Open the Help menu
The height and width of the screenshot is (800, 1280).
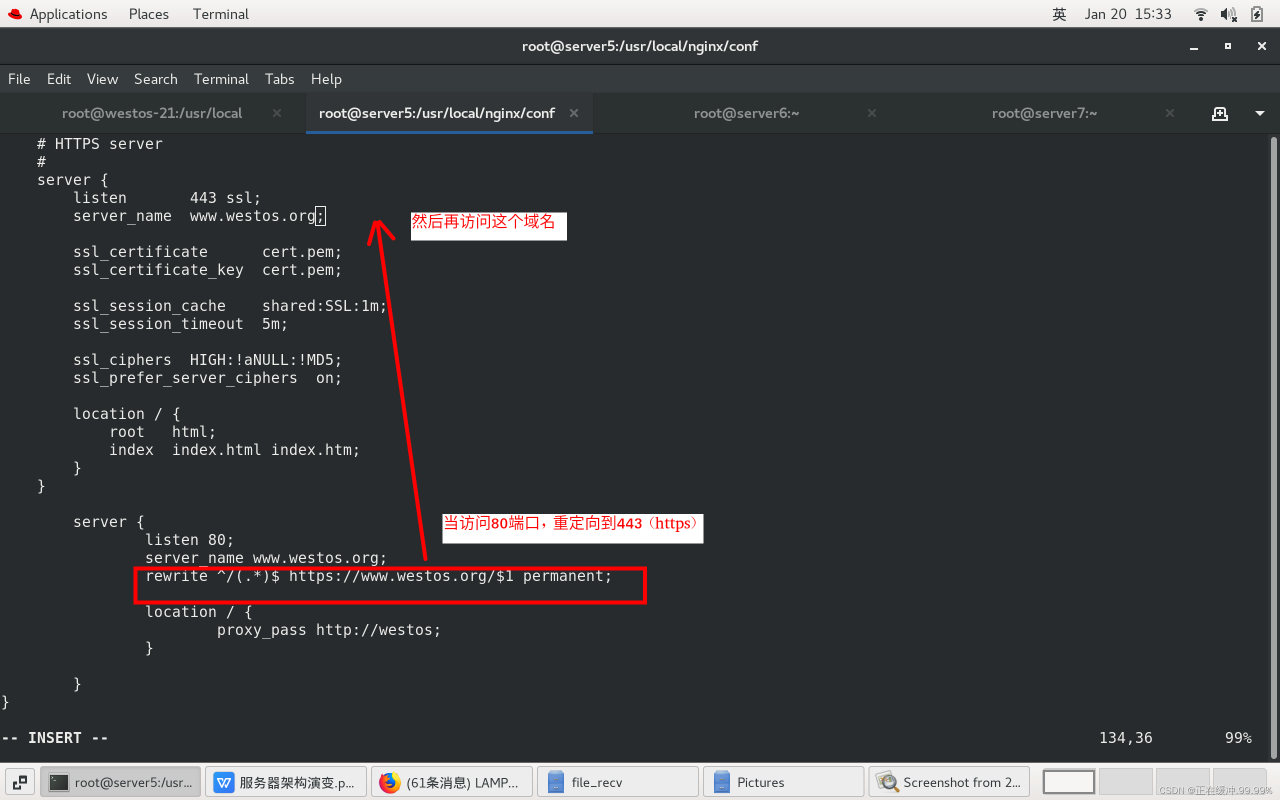pyautogui.click(x=326, y=79)
